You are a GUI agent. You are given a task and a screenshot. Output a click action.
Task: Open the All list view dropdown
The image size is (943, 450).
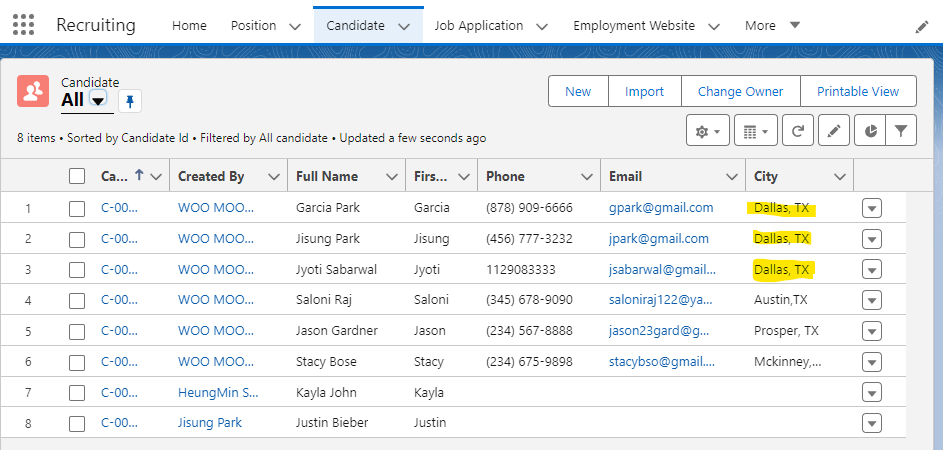click(98, 100)
